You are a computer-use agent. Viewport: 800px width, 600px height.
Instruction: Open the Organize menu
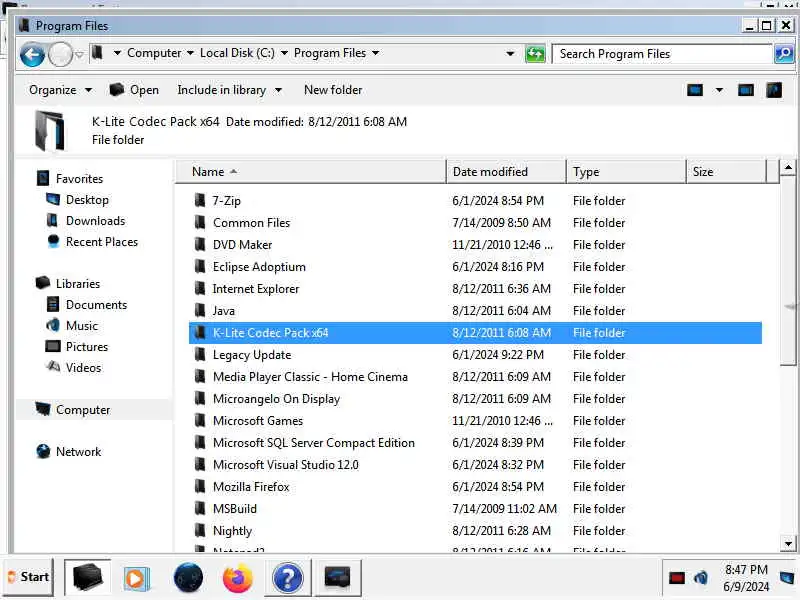[x=60, y=90]
